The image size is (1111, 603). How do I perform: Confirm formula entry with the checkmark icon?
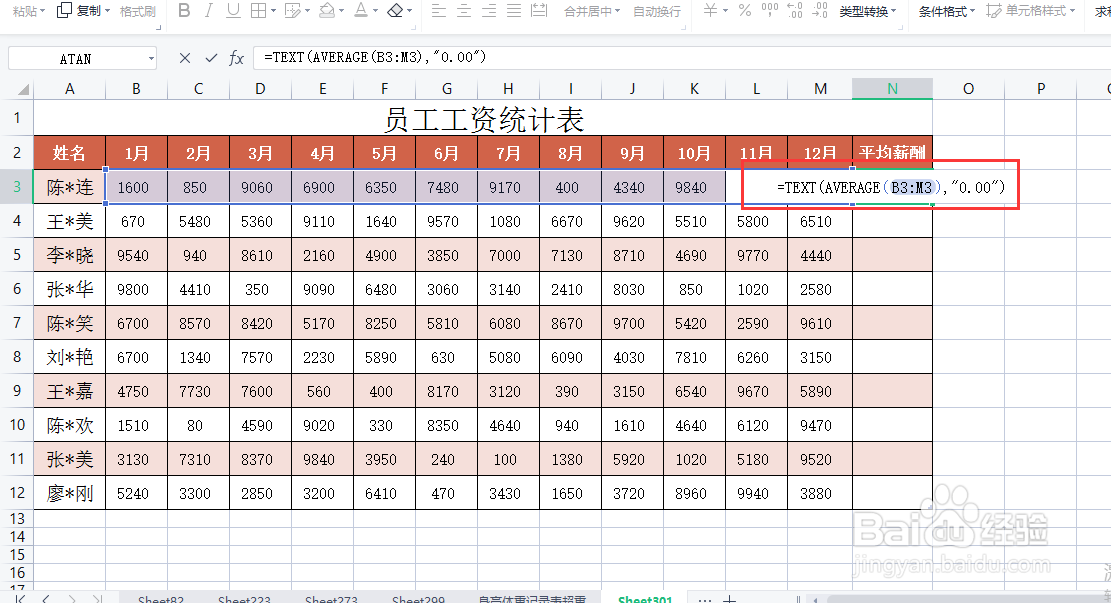[x=210, y=58]
